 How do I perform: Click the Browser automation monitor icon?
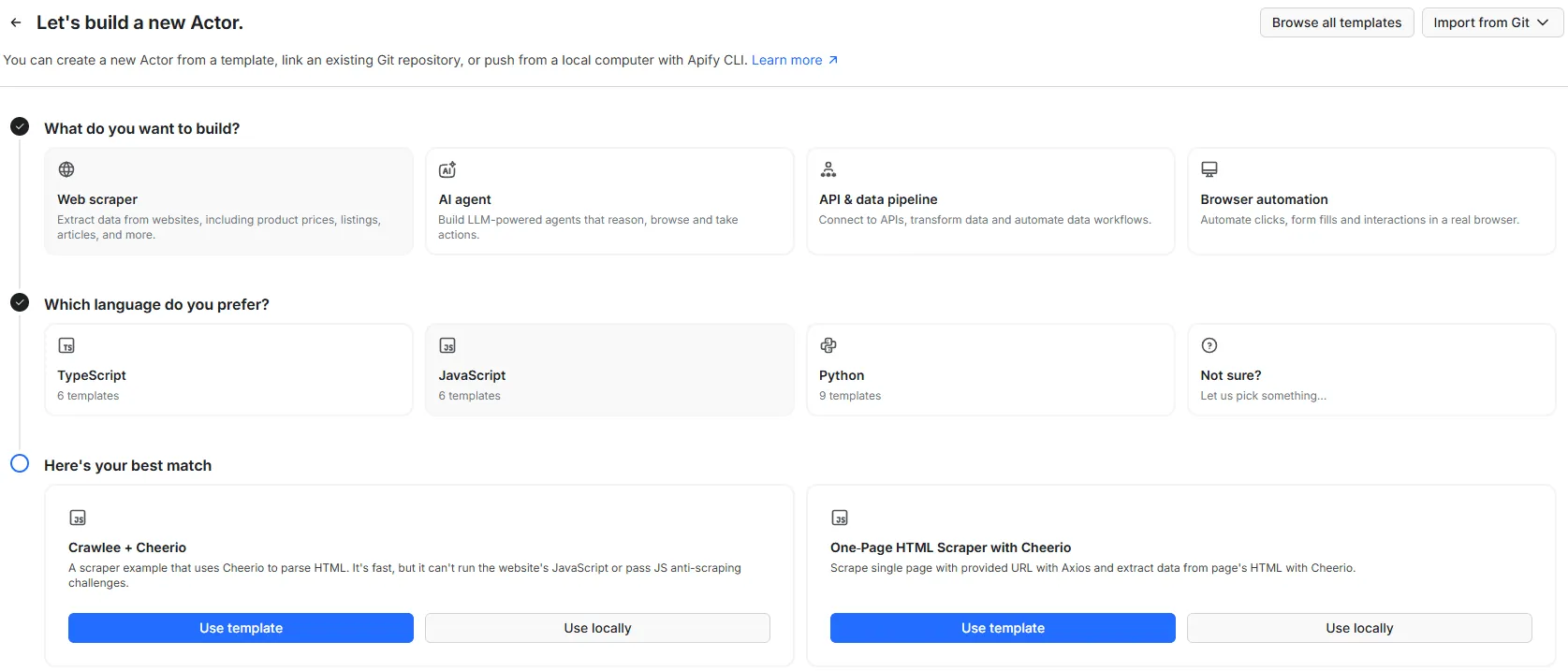pos(1209,169)
